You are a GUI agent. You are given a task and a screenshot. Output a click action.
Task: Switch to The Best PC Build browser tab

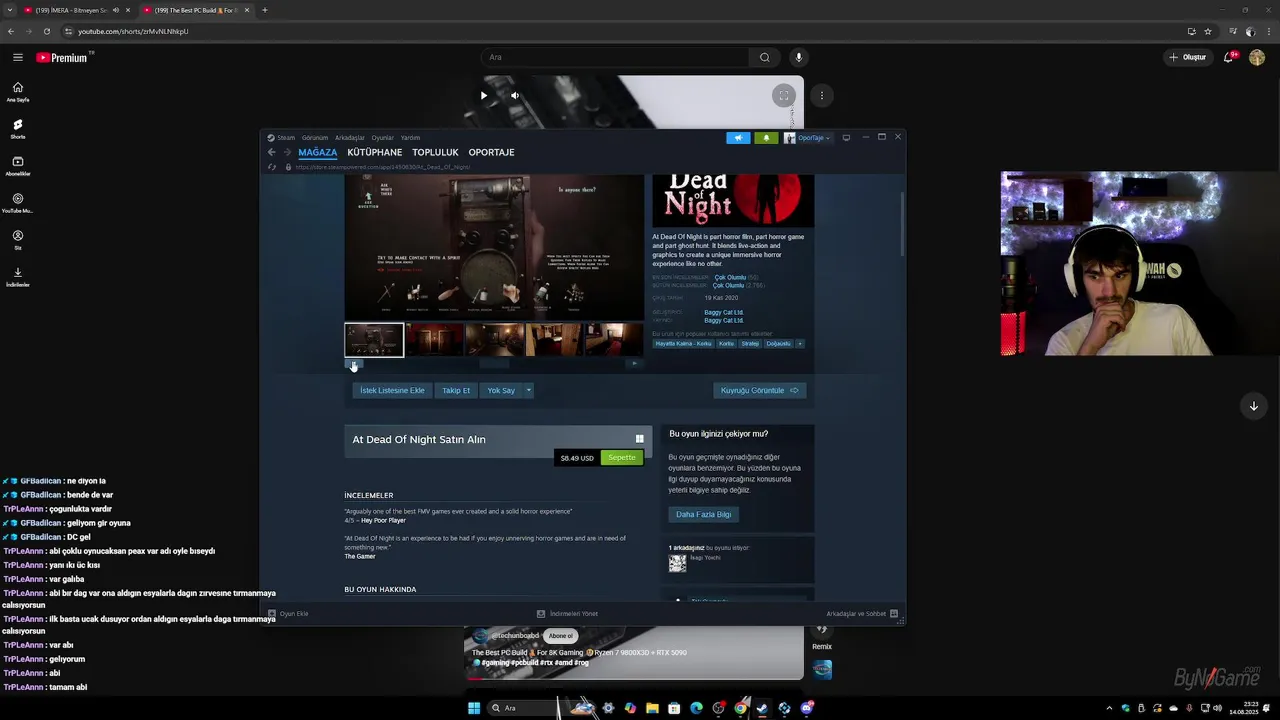point(196,10)
